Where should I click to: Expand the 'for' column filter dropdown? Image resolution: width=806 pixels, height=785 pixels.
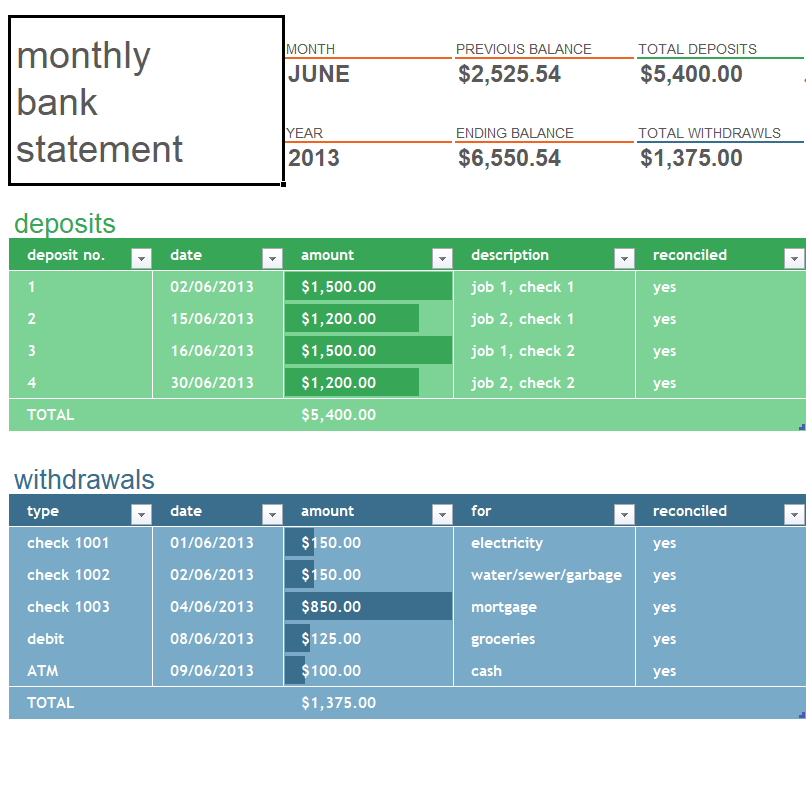coord(624,515)
